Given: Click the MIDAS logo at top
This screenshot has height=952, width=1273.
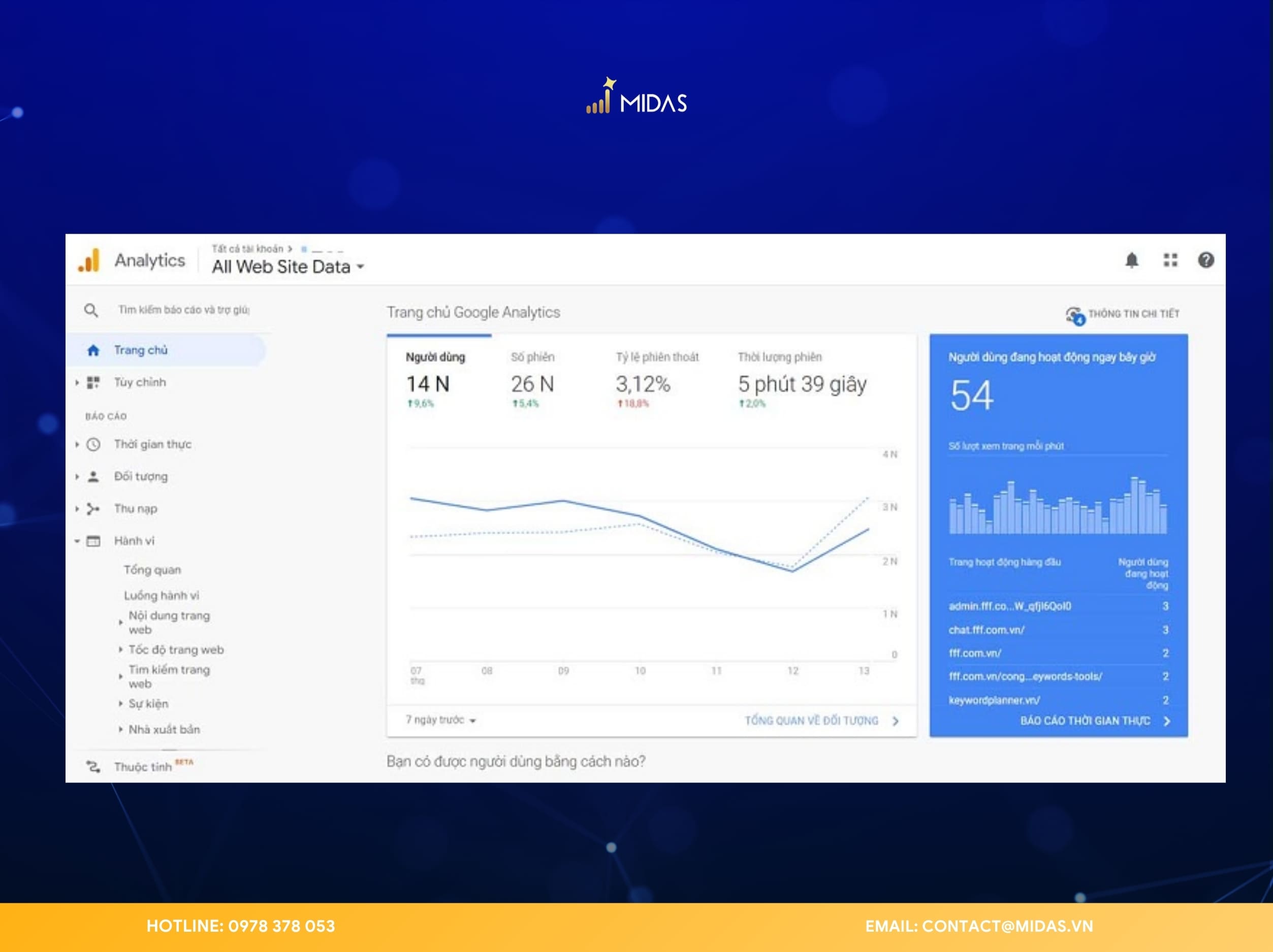Looking at the screenshot, I should coord(636,96).
